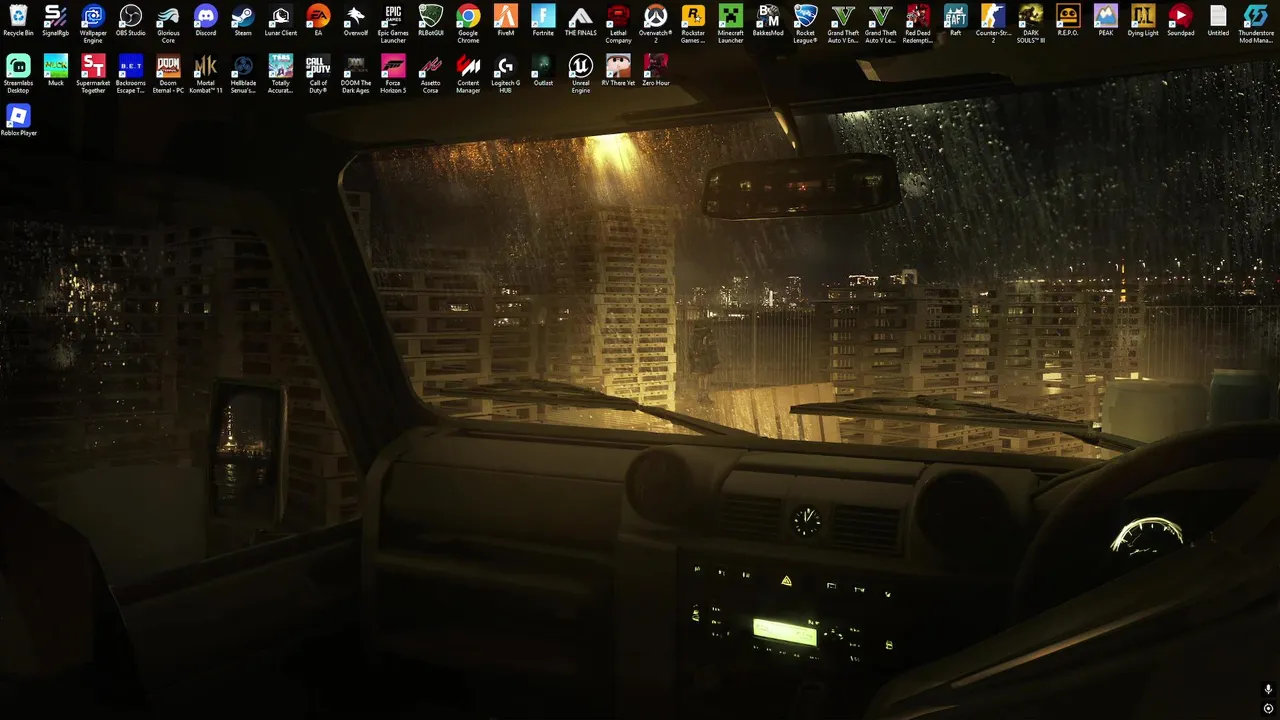Select the Rocket League shortcut
Image resolution: width=1280 pixels, height=720 pixels.
(x=805, y=24)
